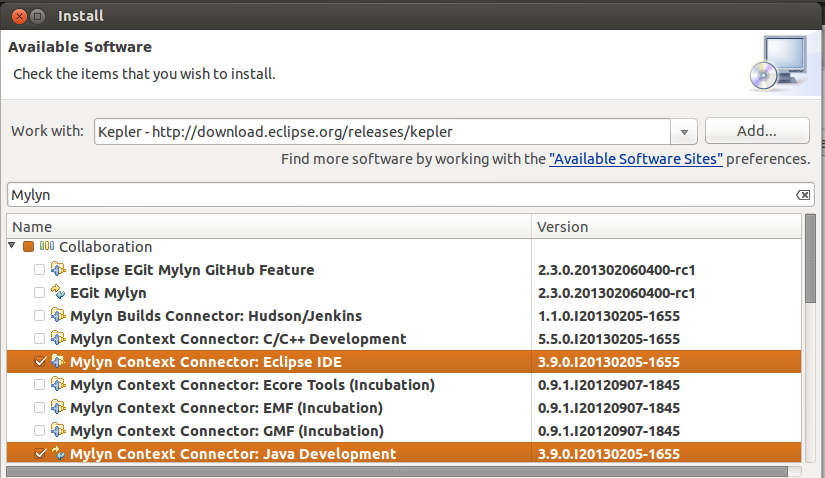This screenshot has width=825, height=478.
Task: Check Mylyn Context Connector: Ecore Tools checkbox
Action: click(x=39, y=385)
